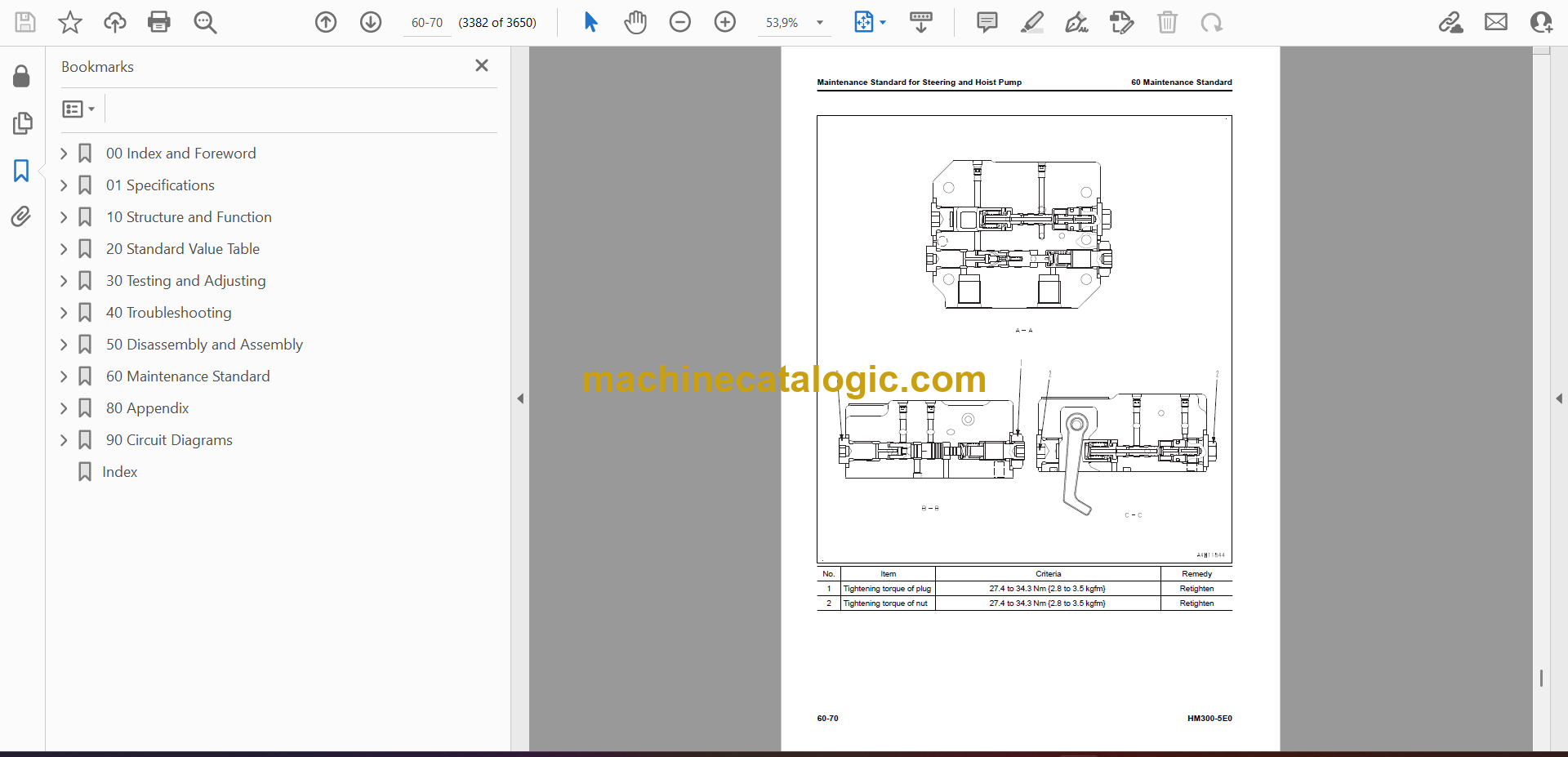Collapse left navigation pane arrow
The image size is (1568, 757).
[520, 399]
